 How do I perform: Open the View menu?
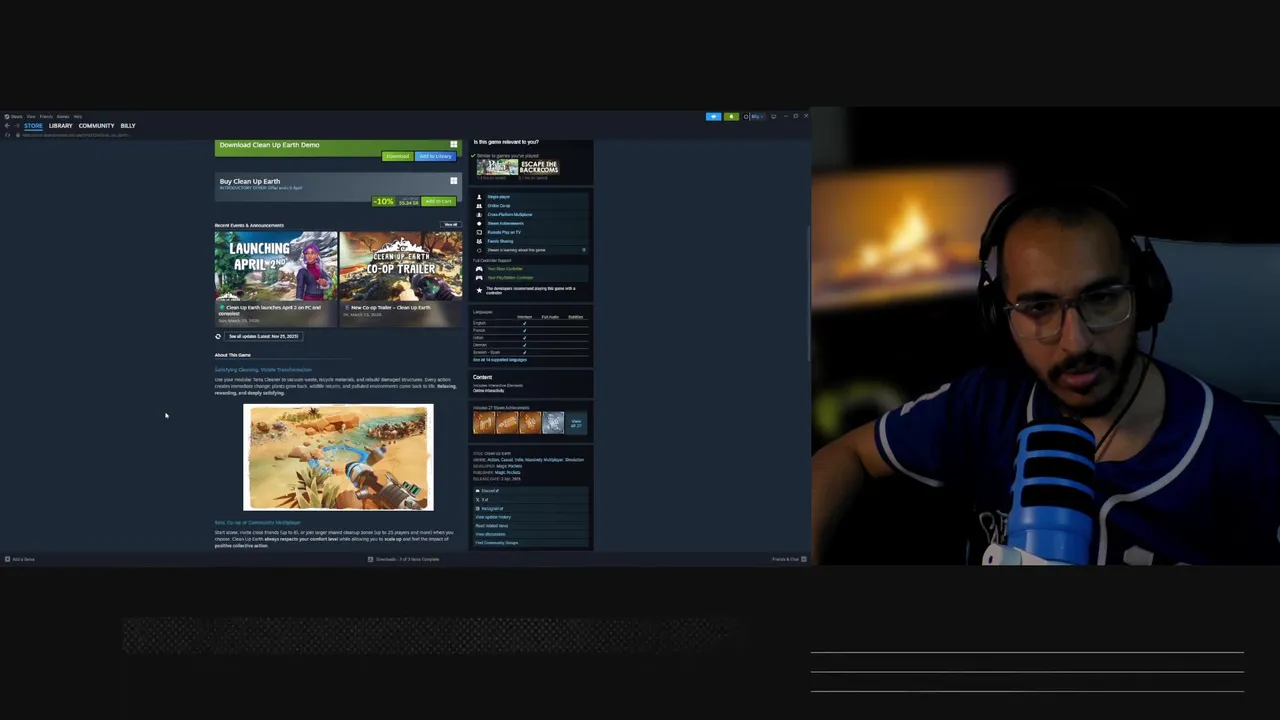[31, 116]
